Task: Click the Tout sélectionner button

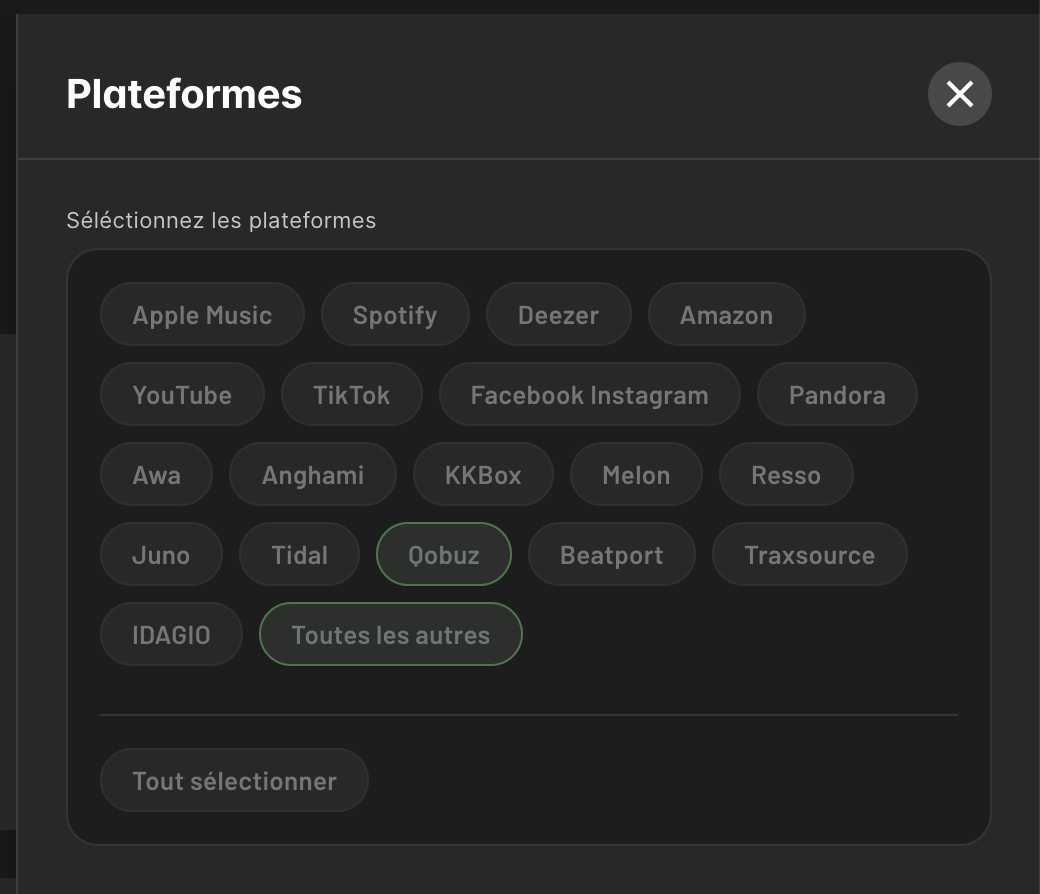Action: [234, 781]
